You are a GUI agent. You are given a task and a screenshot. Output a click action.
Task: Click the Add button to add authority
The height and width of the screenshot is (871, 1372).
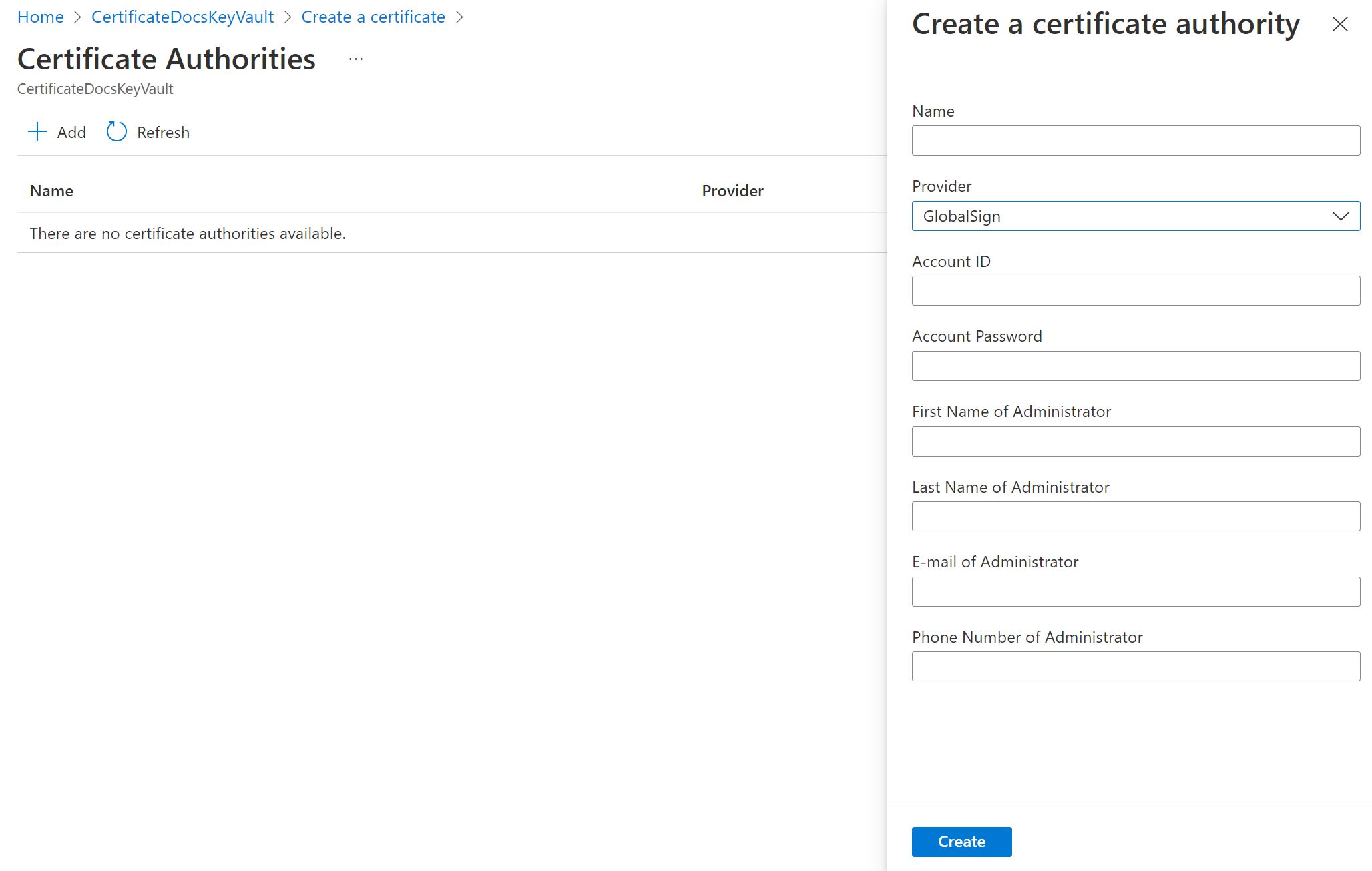56,131
